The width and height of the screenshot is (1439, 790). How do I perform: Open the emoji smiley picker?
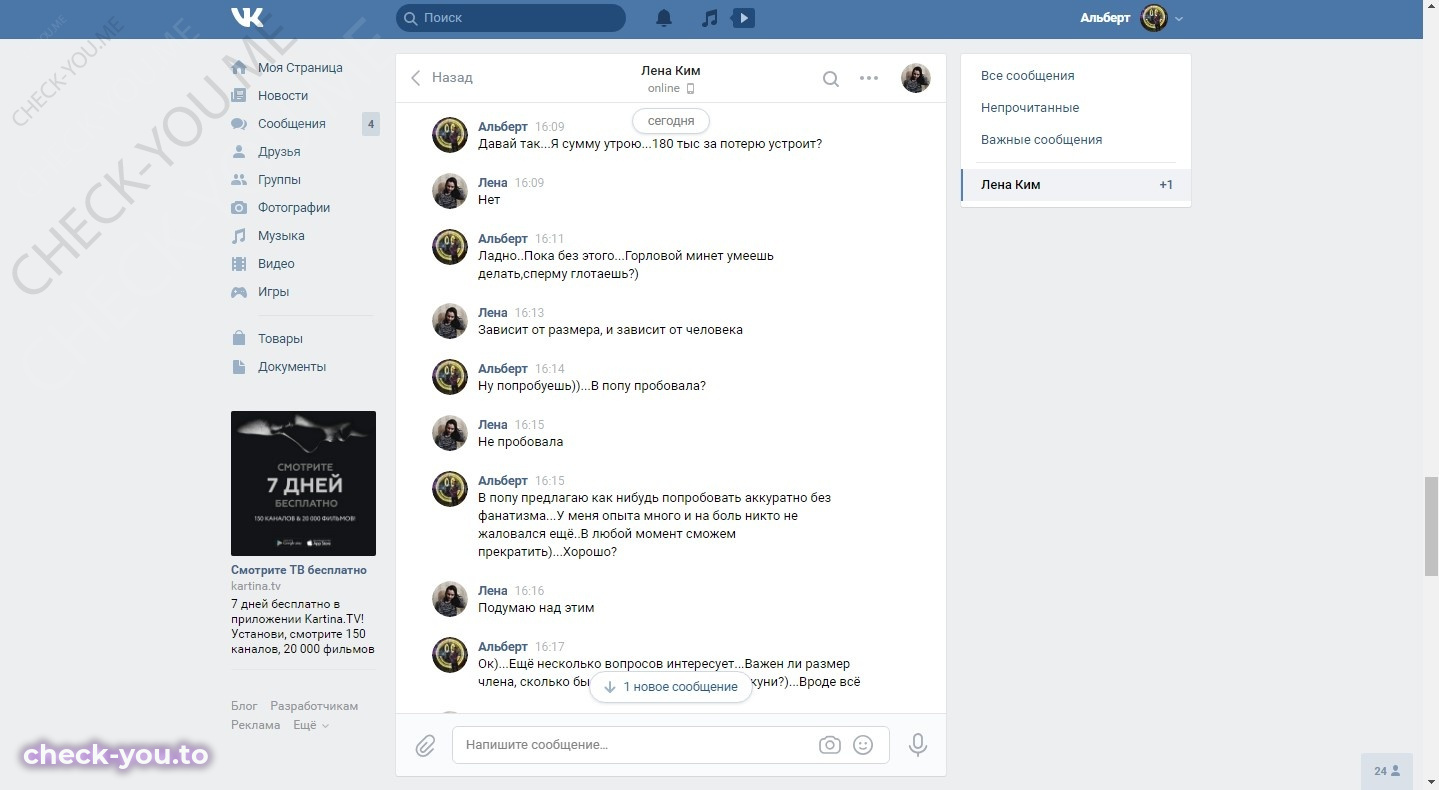click(x=863, y=745)
